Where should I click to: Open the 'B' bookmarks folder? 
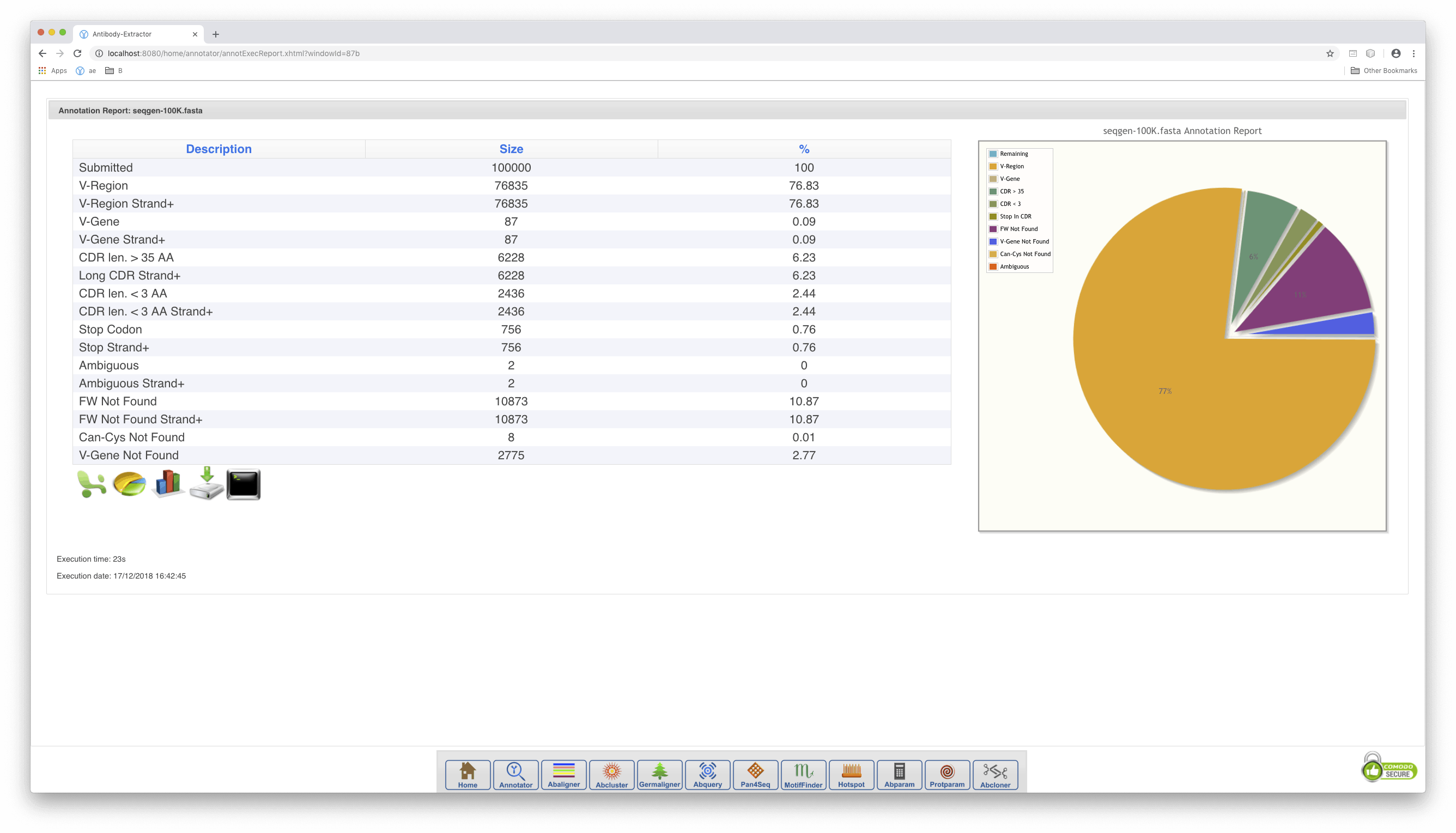coord(114,71)
